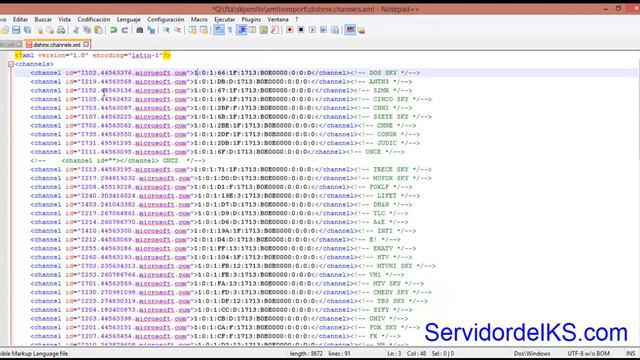Open the Lenguaje menu
640x360 pixels.
click(128, 20)
